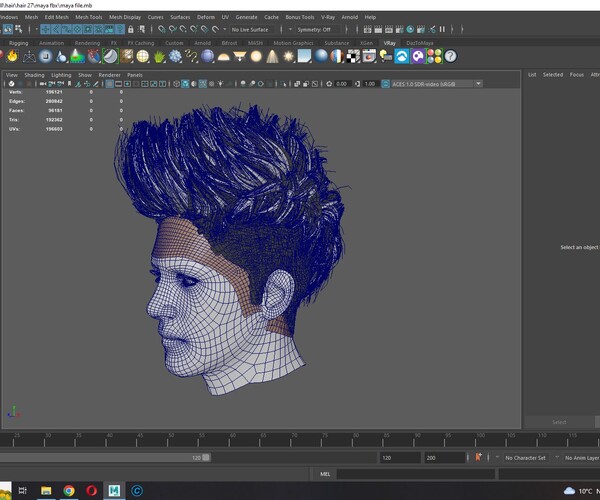Click the List tab in Attribute Editor
Screen dimensions: 600x500
[x=532, y=75]
